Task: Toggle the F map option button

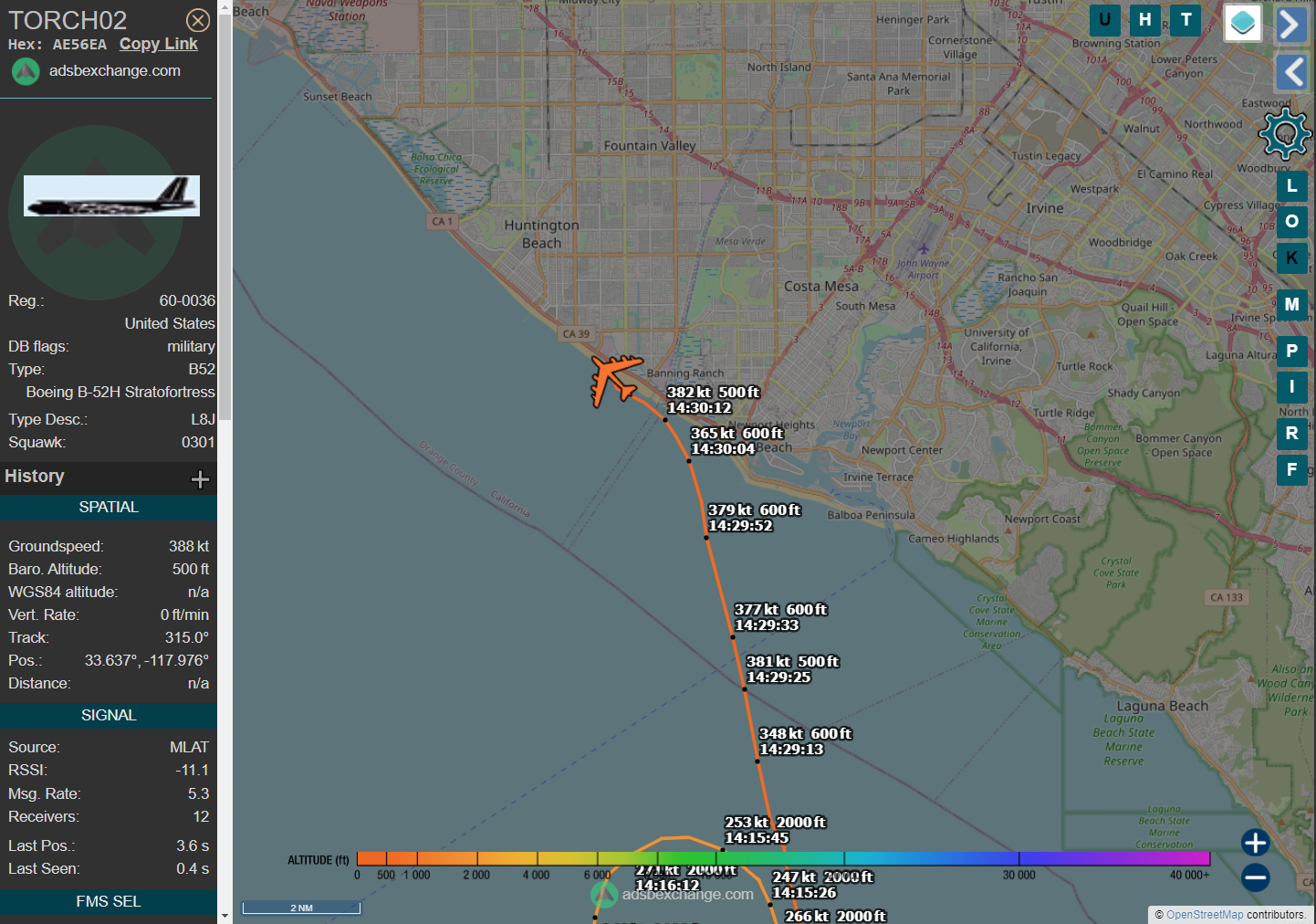Action: click(x=1291, y=470)
